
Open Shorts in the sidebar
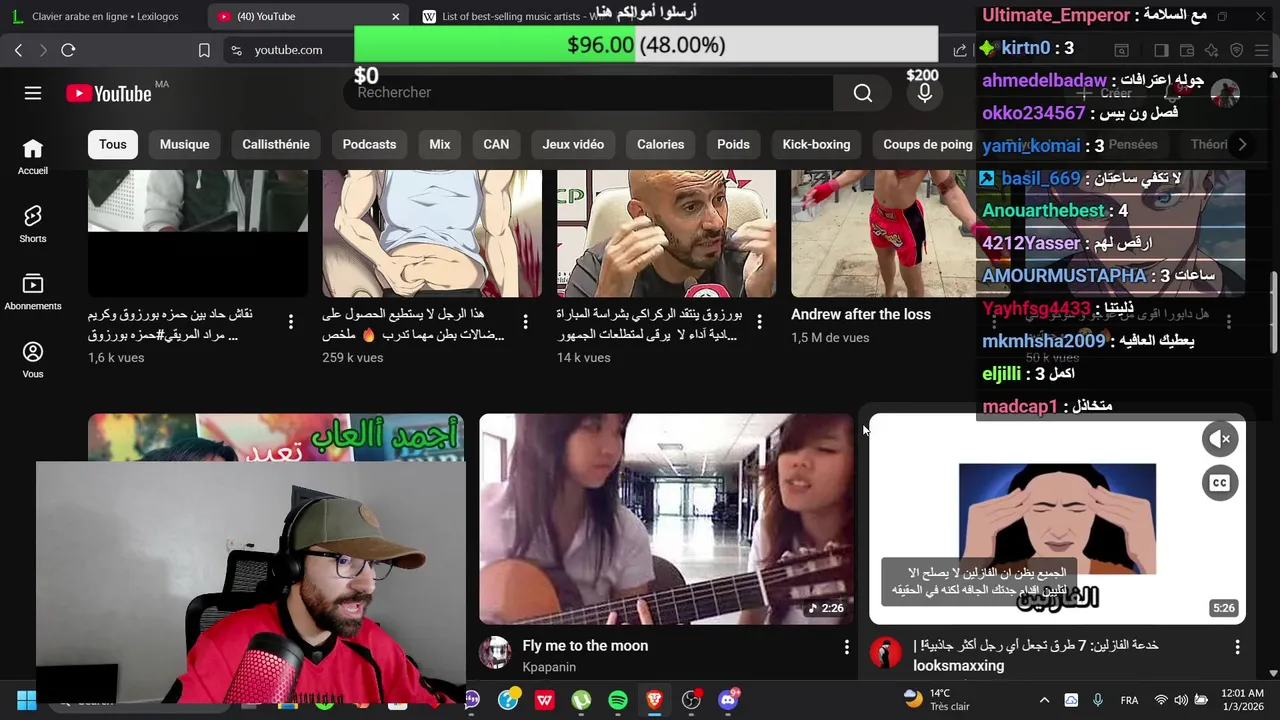(33, 224)
